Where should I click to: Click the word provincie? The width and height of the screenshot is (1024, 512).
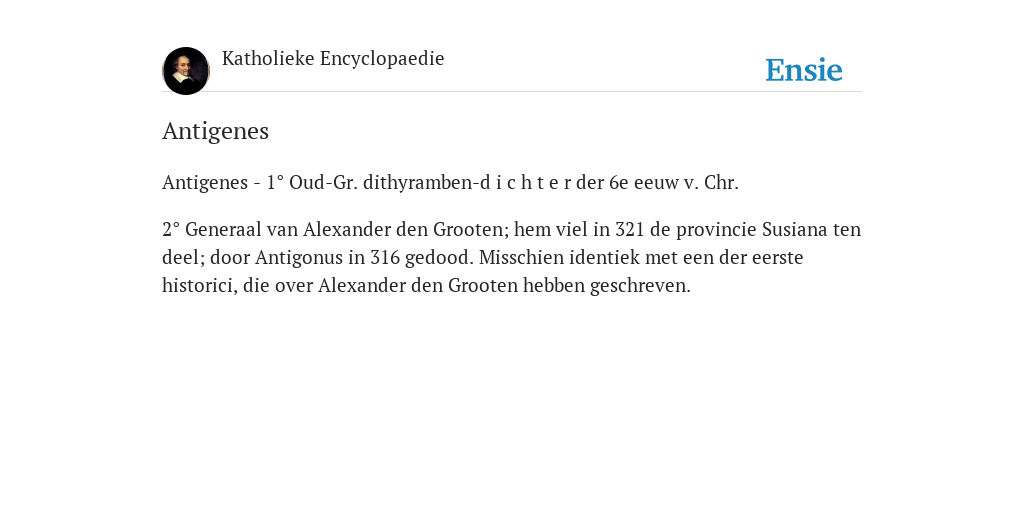(x=716, y=230)
